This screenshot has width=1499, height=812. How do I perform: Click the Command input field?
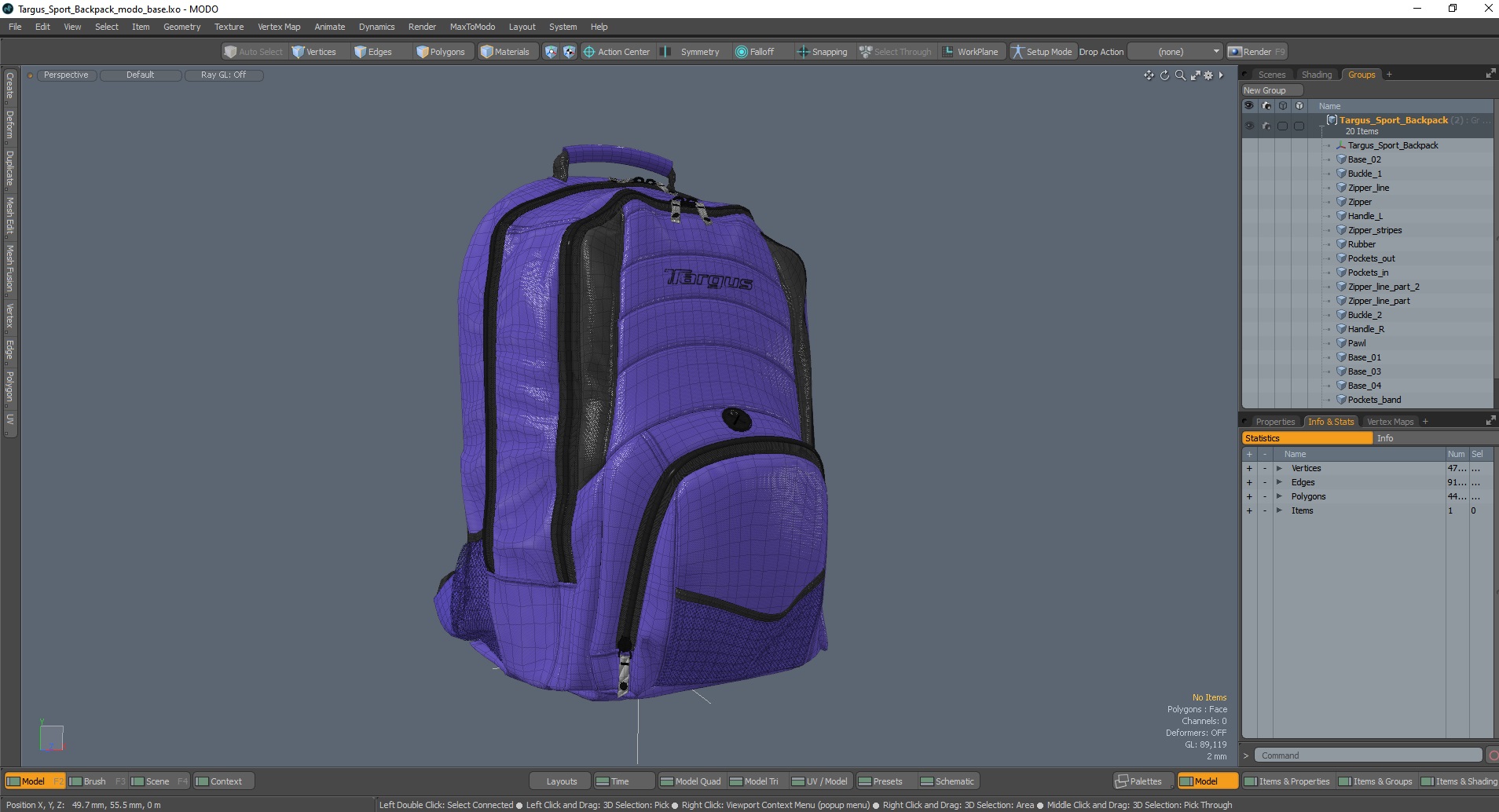[1368, 755]
